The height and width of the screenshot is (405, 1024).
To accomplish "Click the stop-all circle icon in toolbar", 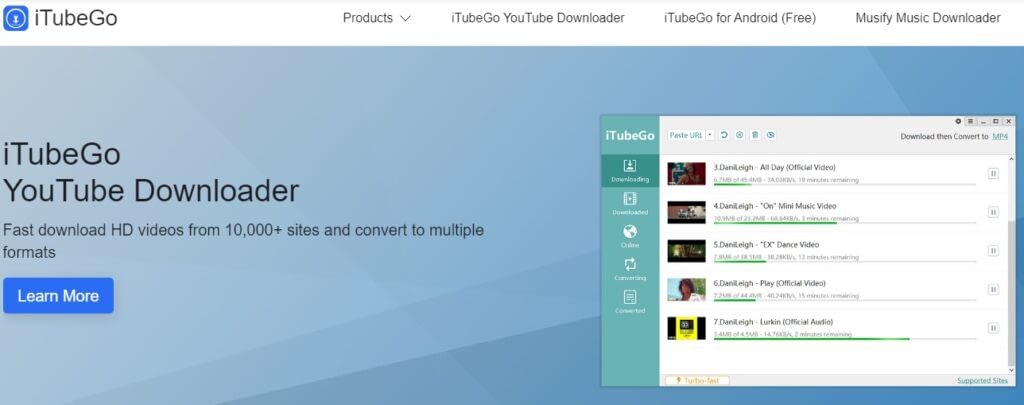I will (739, 135).
